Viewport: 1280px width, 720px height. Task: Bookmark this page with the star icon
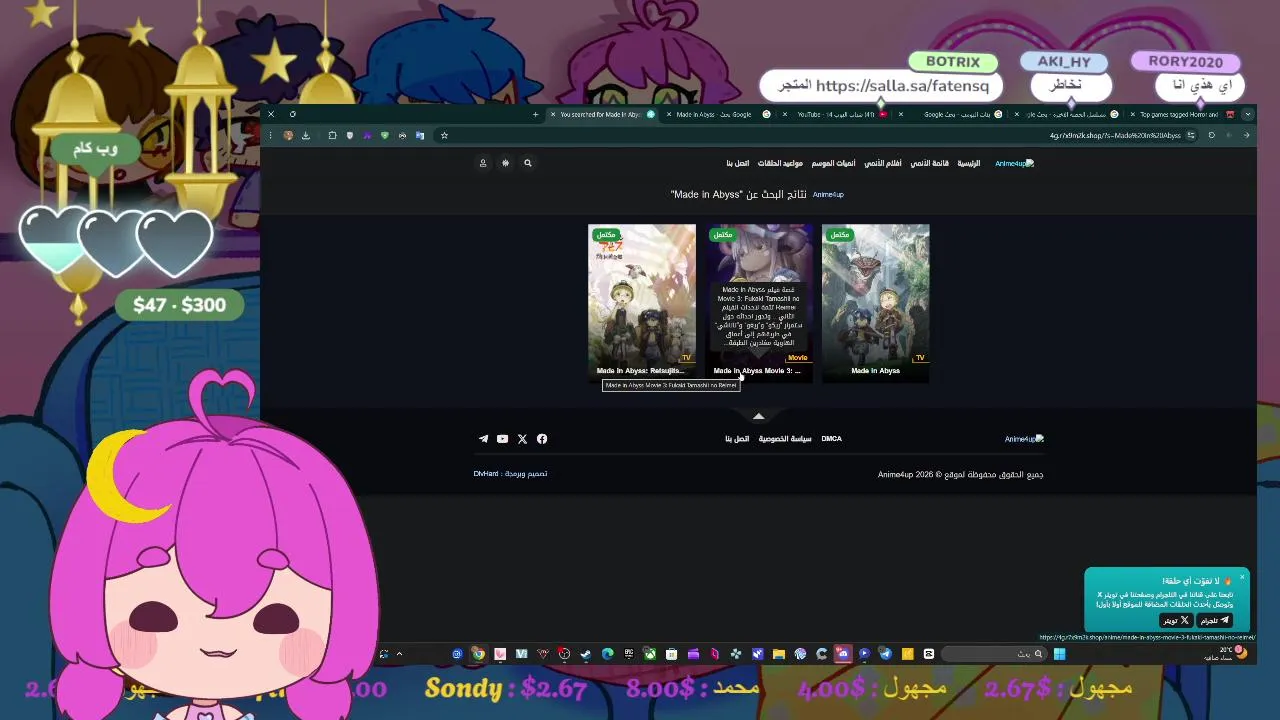[444, 135]
